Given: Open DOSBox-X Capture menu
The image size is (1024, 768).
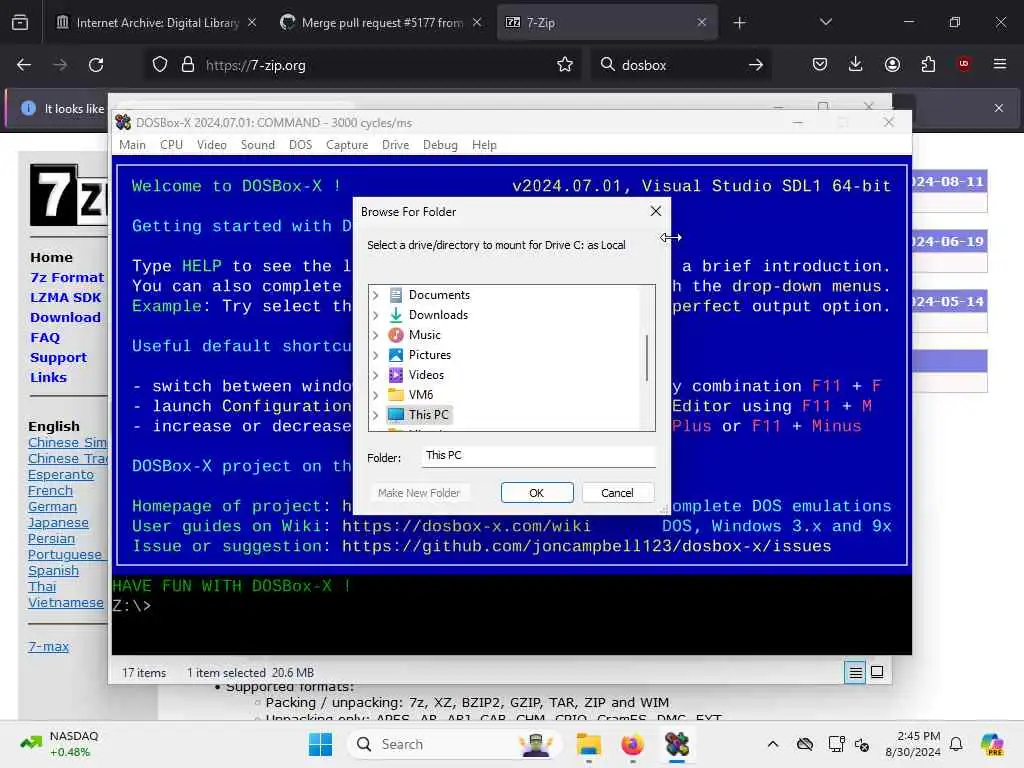Looking at the screenshot, I should 347,145.
